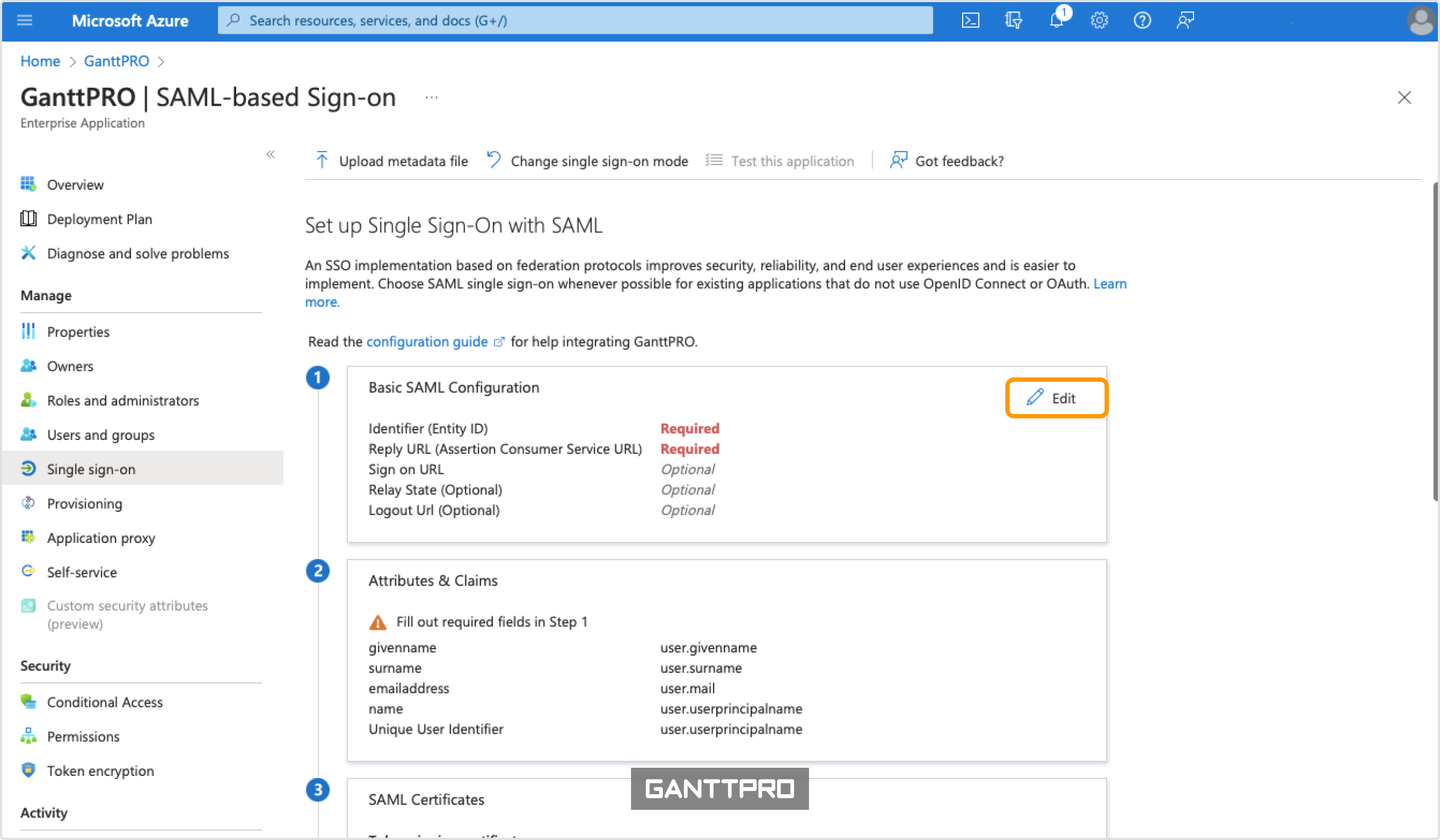Click the Permissions icon

[28, 736]
